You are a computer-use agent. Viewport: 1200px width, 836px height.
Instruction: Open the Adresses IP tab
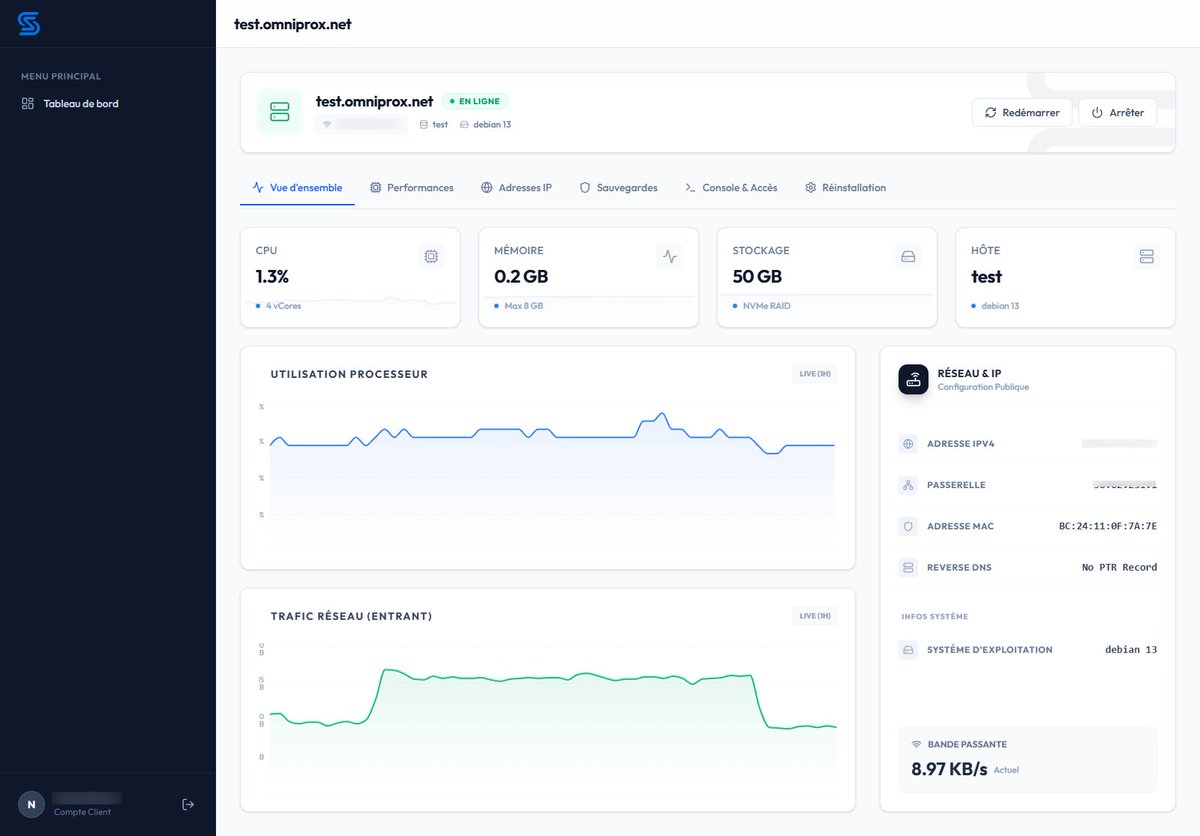point(516,188)
